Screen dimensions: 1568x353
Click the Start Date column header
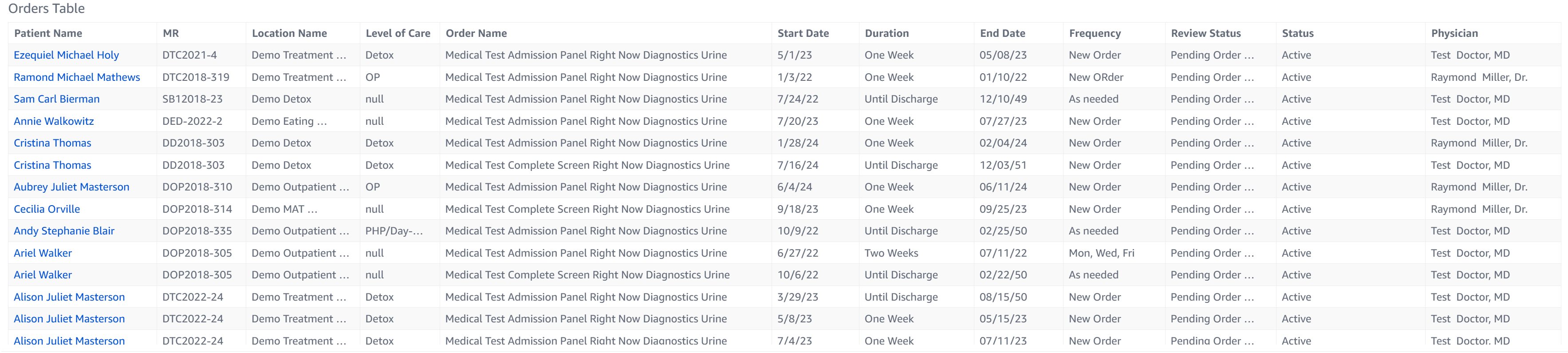pos(803,34)
